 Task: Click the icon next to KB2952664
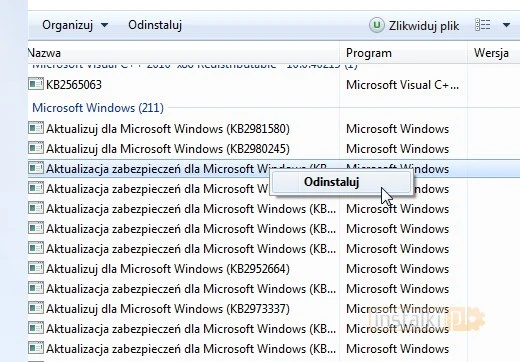[x=36, y=268]
